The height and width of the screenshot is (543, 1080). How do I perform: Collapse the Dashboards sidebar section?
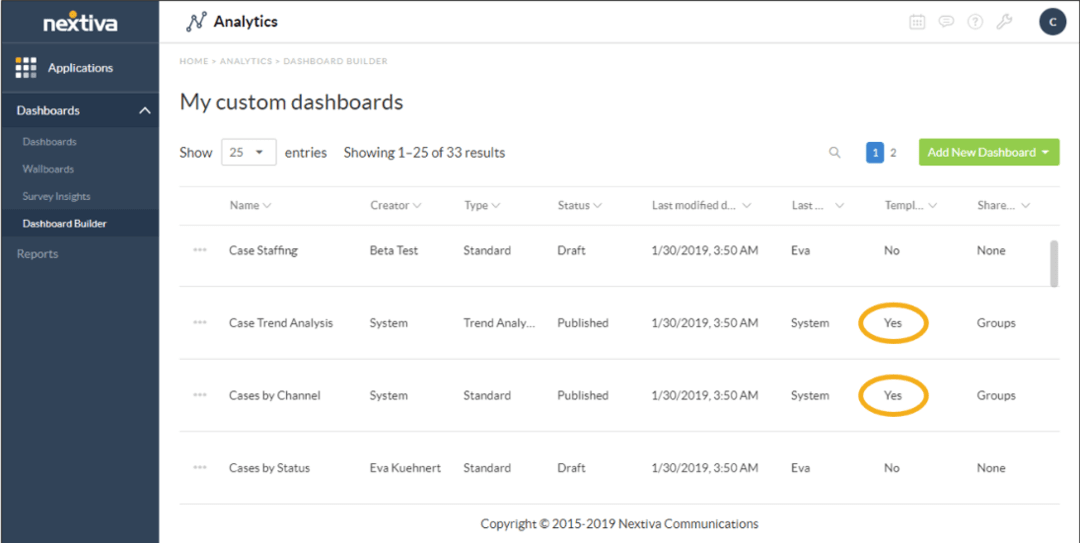coord(144,110)
